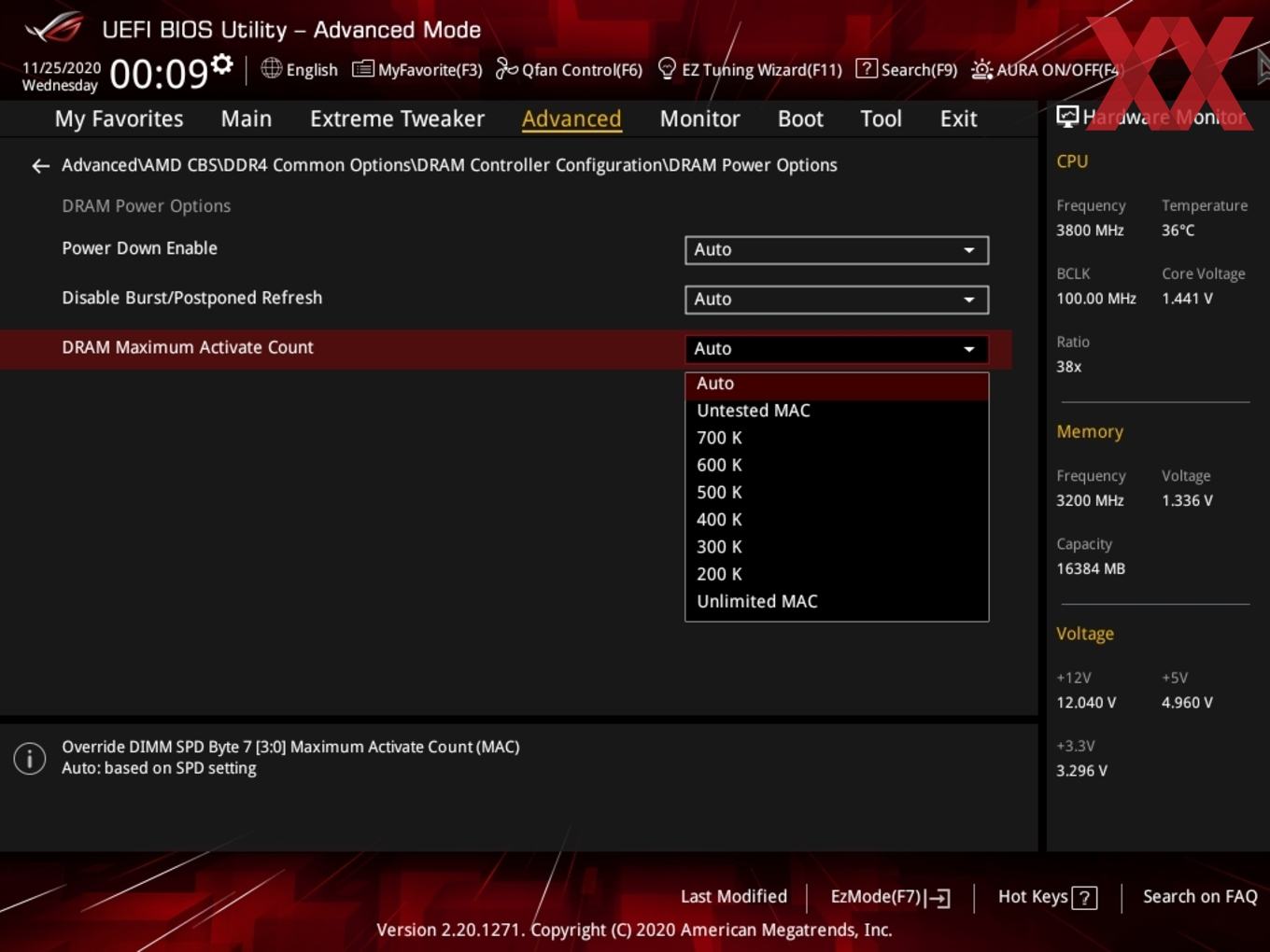Select Disable Burst/Postponed Refresh label
This screenshot has height=952, width=1270.
pos(192,298)
